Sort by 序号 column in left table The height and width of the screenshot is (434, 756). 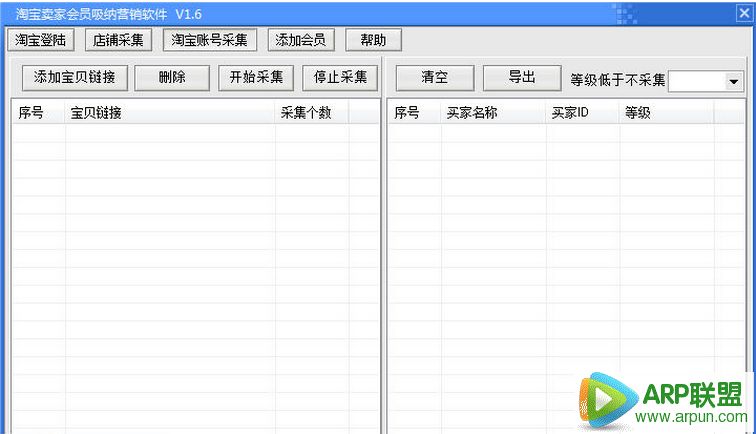[39, 113]
